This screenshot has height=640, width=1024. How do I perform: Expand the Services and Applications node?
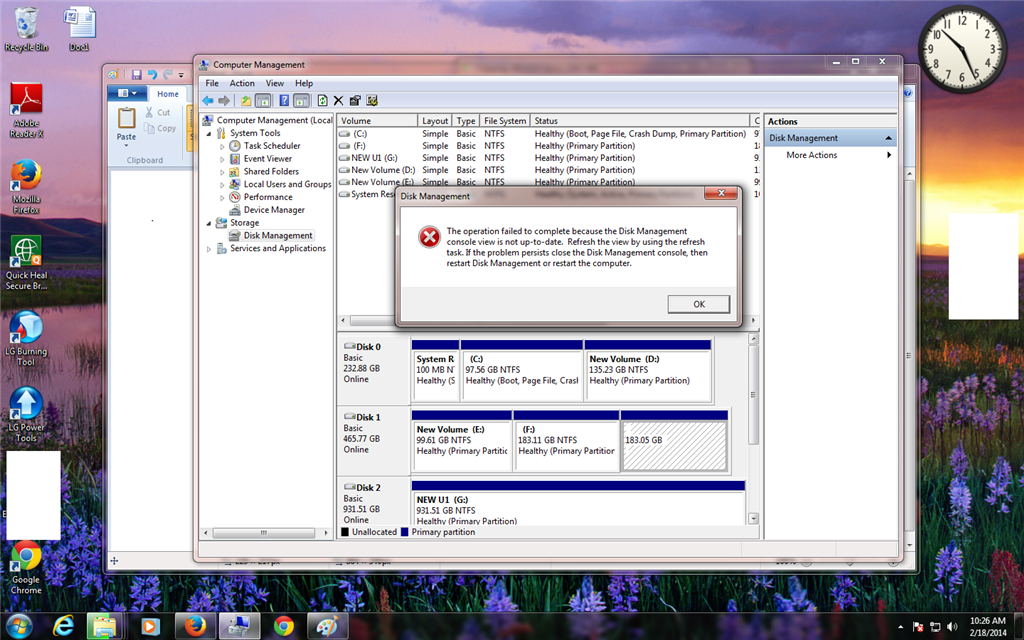(209, 249)
